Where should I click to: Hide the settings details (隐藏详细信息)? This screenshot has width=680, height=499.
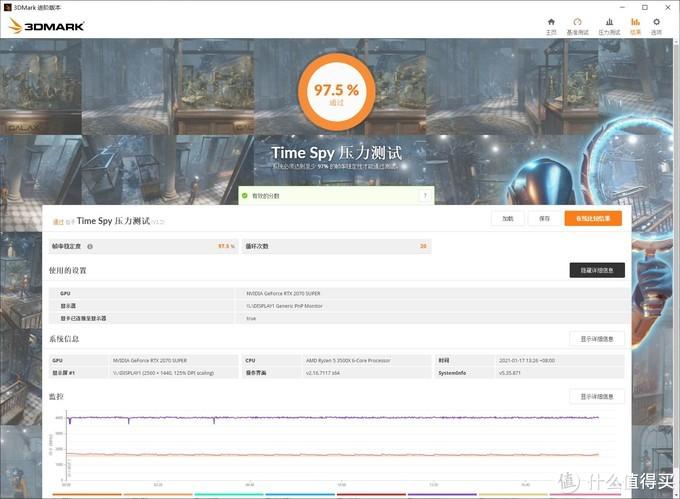click(x=596, y=270)
